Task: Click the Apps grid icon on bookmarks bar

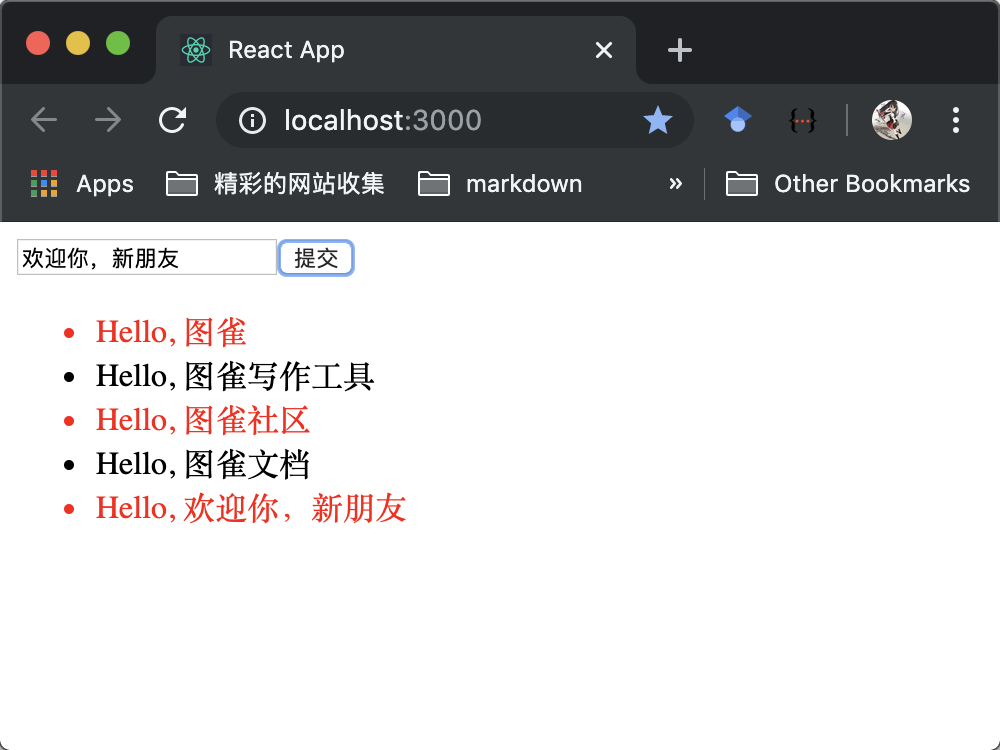Action: pos(43,183)
